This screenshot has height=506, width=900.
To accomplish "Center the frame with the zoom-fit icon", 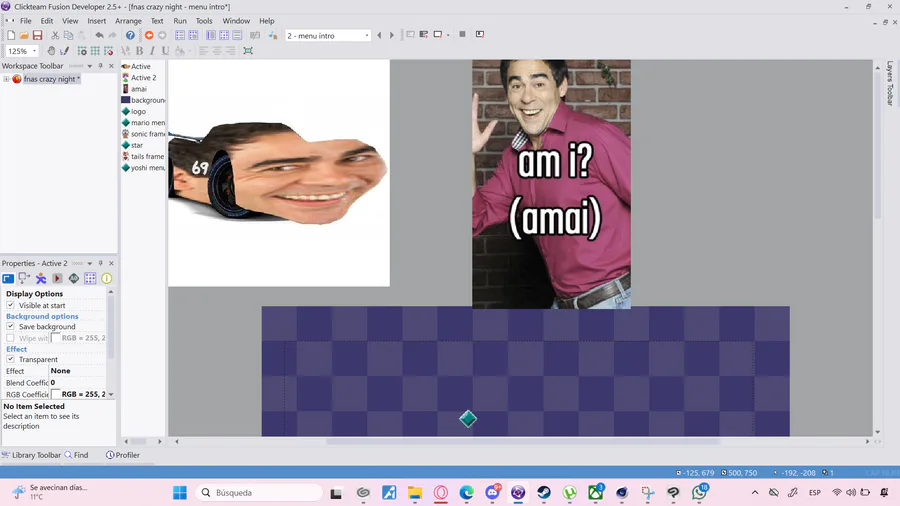I will pyautogui.click(x=248, y=51).
